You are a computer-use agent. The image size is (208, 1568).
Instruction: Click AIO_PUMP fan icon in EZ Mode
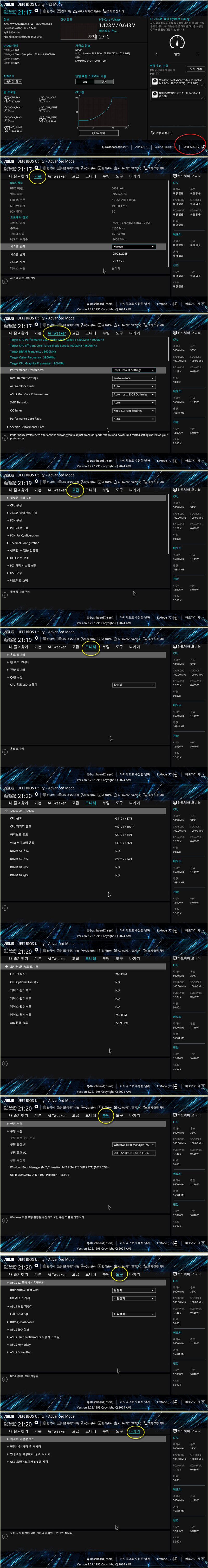click(x=7, y=130)
